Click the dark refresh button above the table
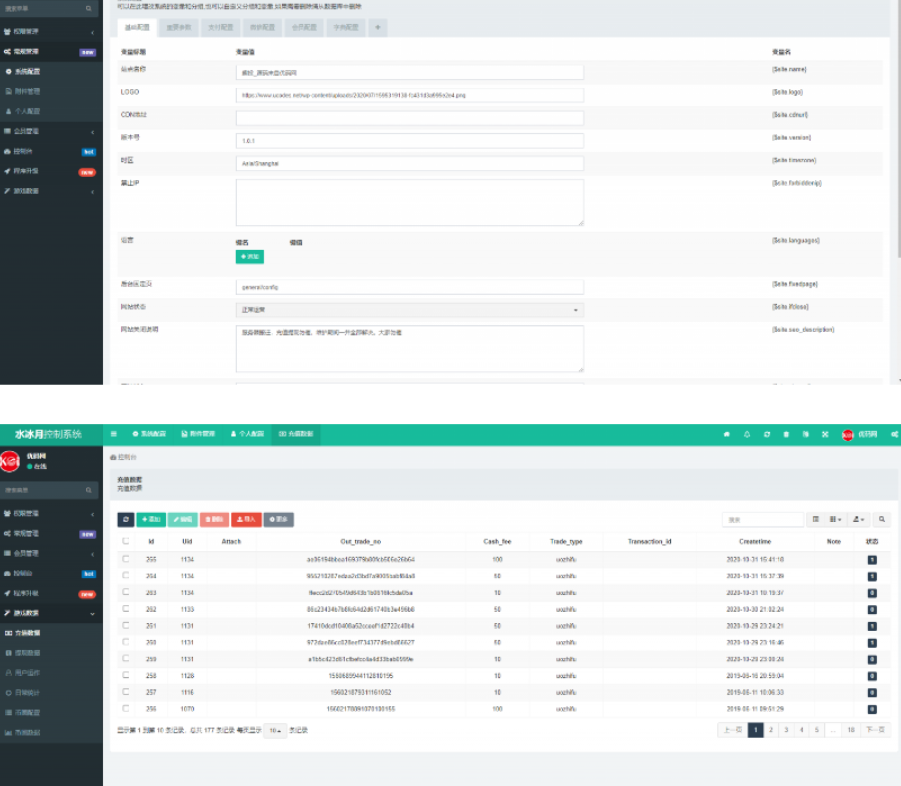The image size is (901, 786). point(126,519)
